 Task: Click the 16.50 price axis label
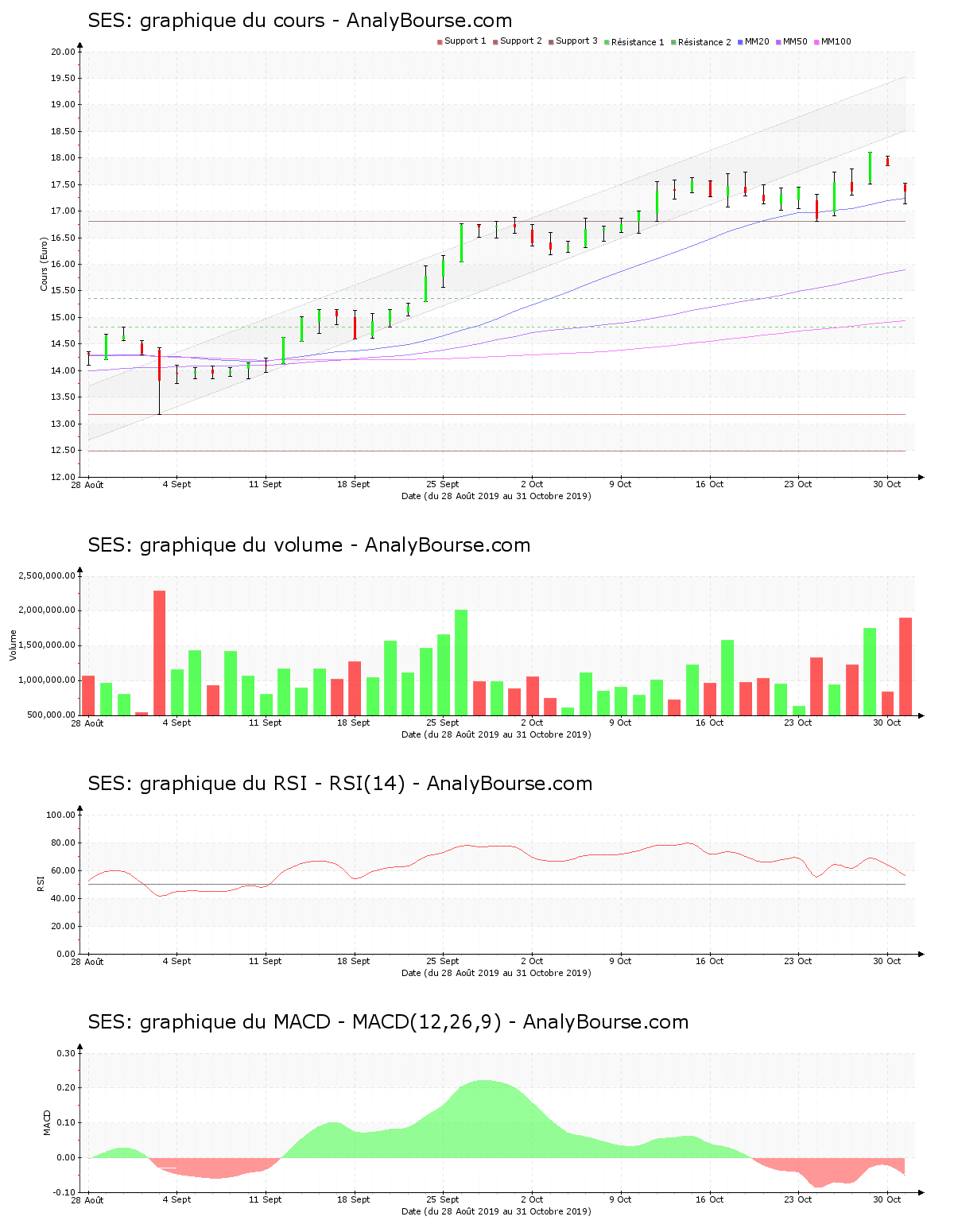click(x=63, y=238)
